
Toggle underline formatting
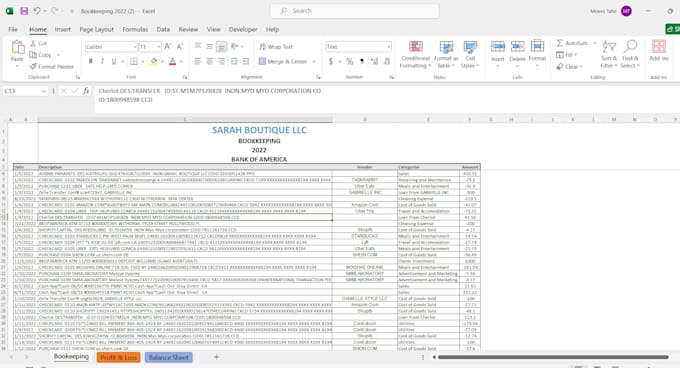click(x=114, y=62)
